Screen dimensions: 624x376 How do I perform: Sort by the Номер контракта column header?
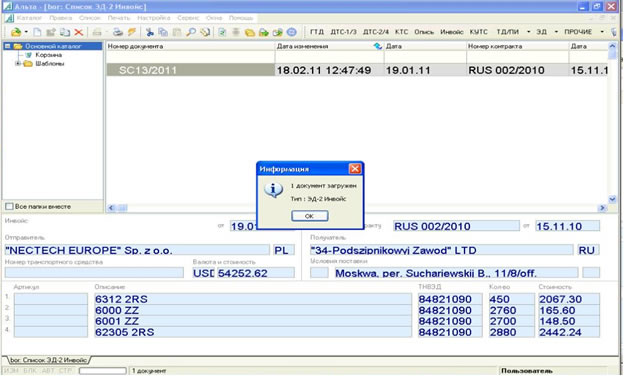517,47
